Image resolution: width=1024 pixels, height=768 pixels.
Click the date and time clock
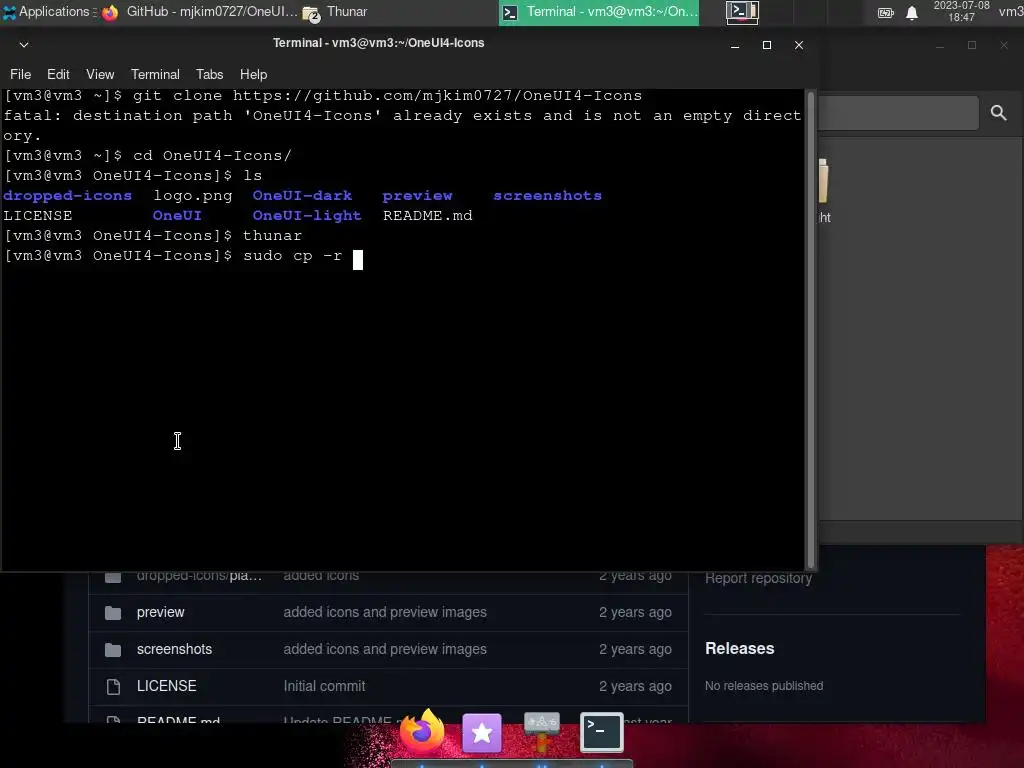[x=961, y=12]
